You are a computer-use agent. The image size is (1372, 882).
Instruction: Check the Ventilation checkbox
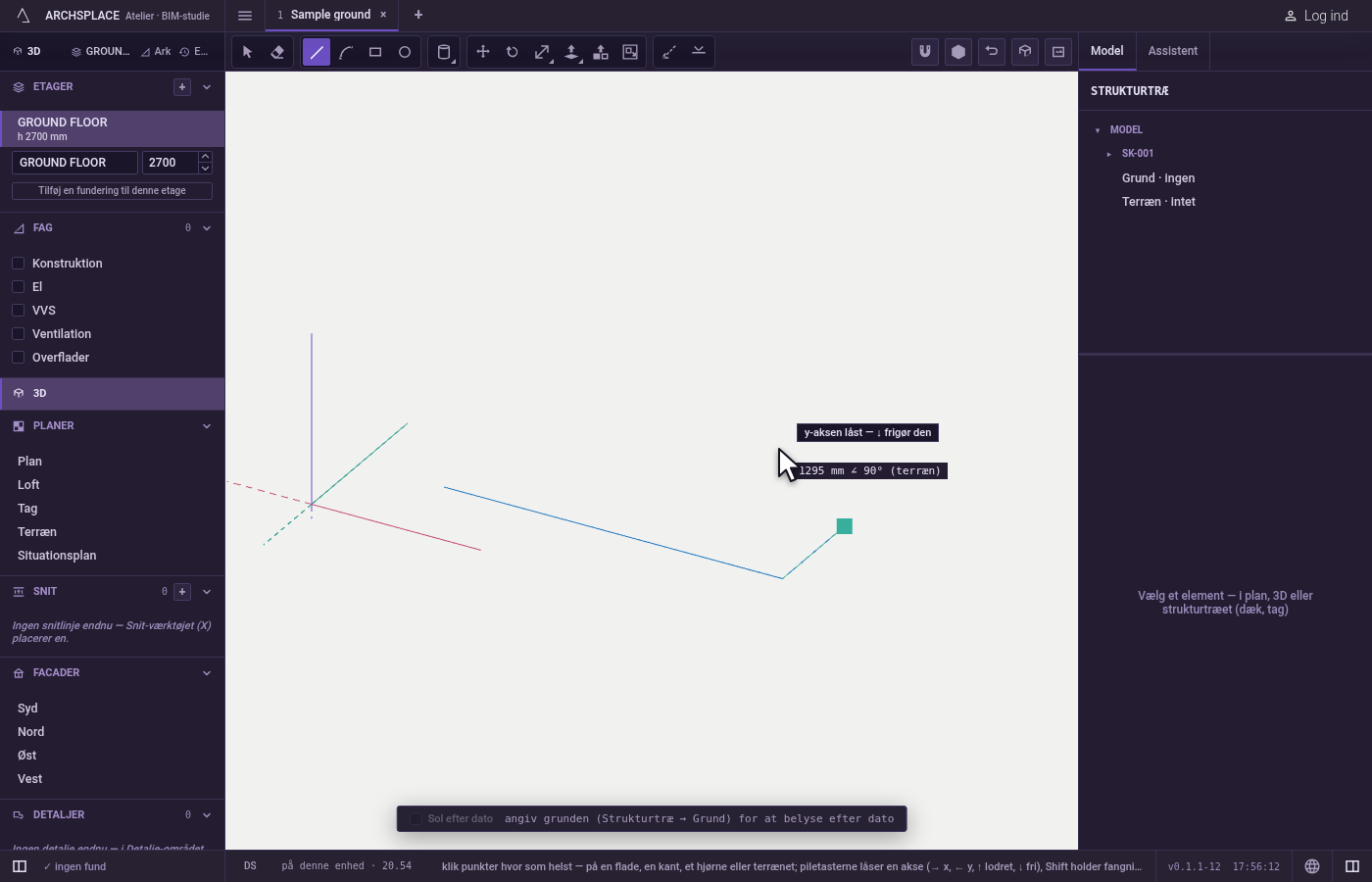click(x=18, y=333)
